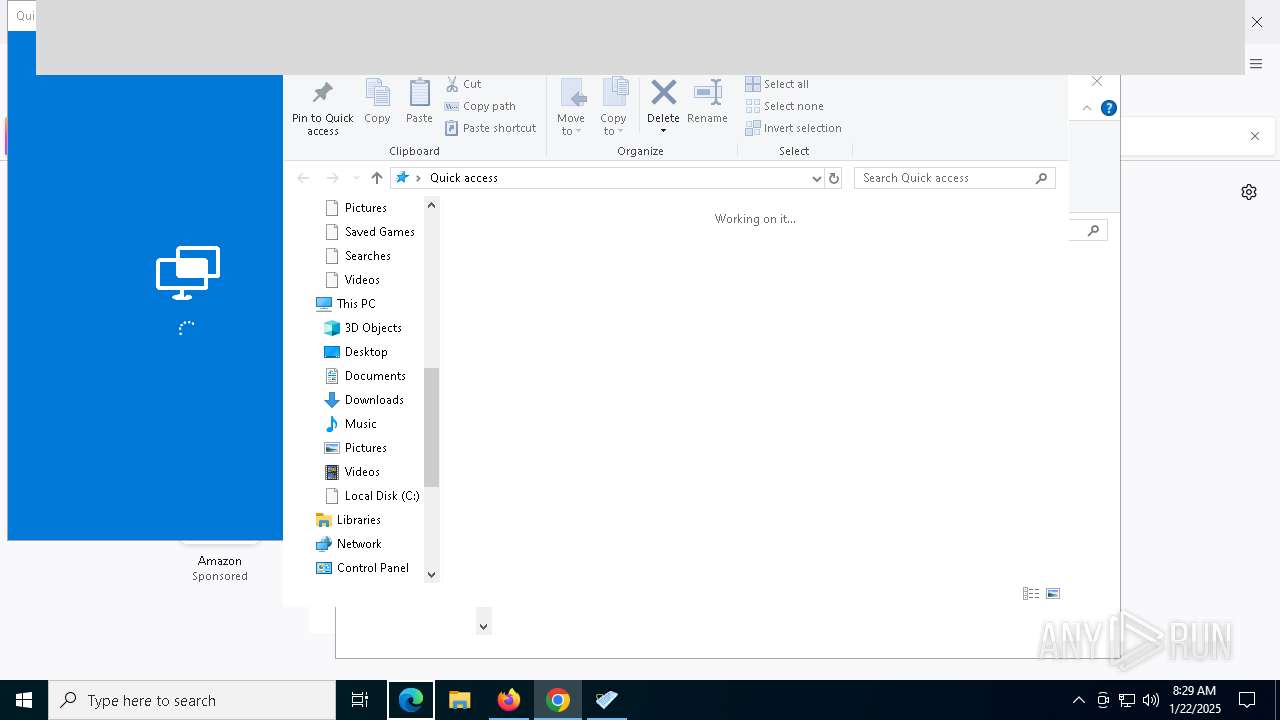Click the red X Delete icon
Viewport: 1280px width, 720px height.
(x=663, y=93)
